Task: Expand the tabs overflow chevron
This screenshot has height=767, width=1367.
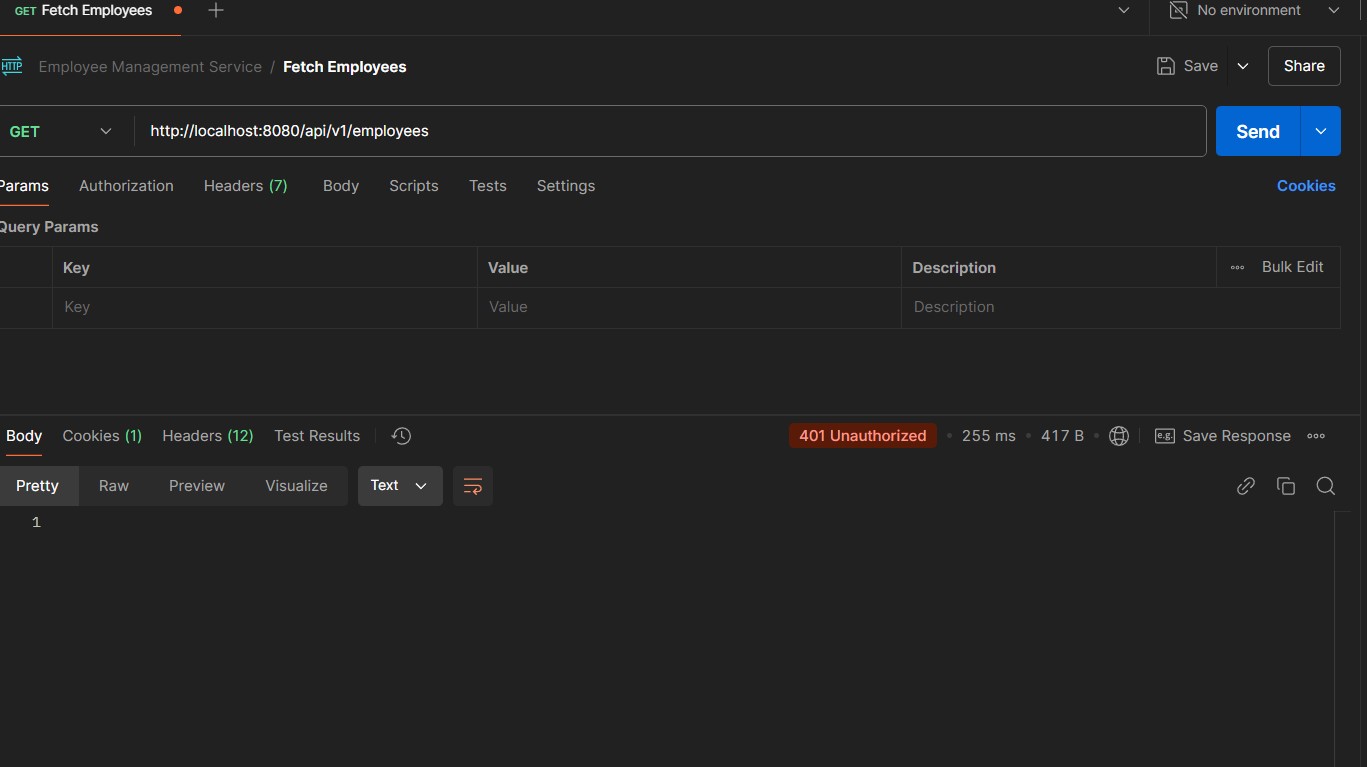Action: pos(1124,10)
